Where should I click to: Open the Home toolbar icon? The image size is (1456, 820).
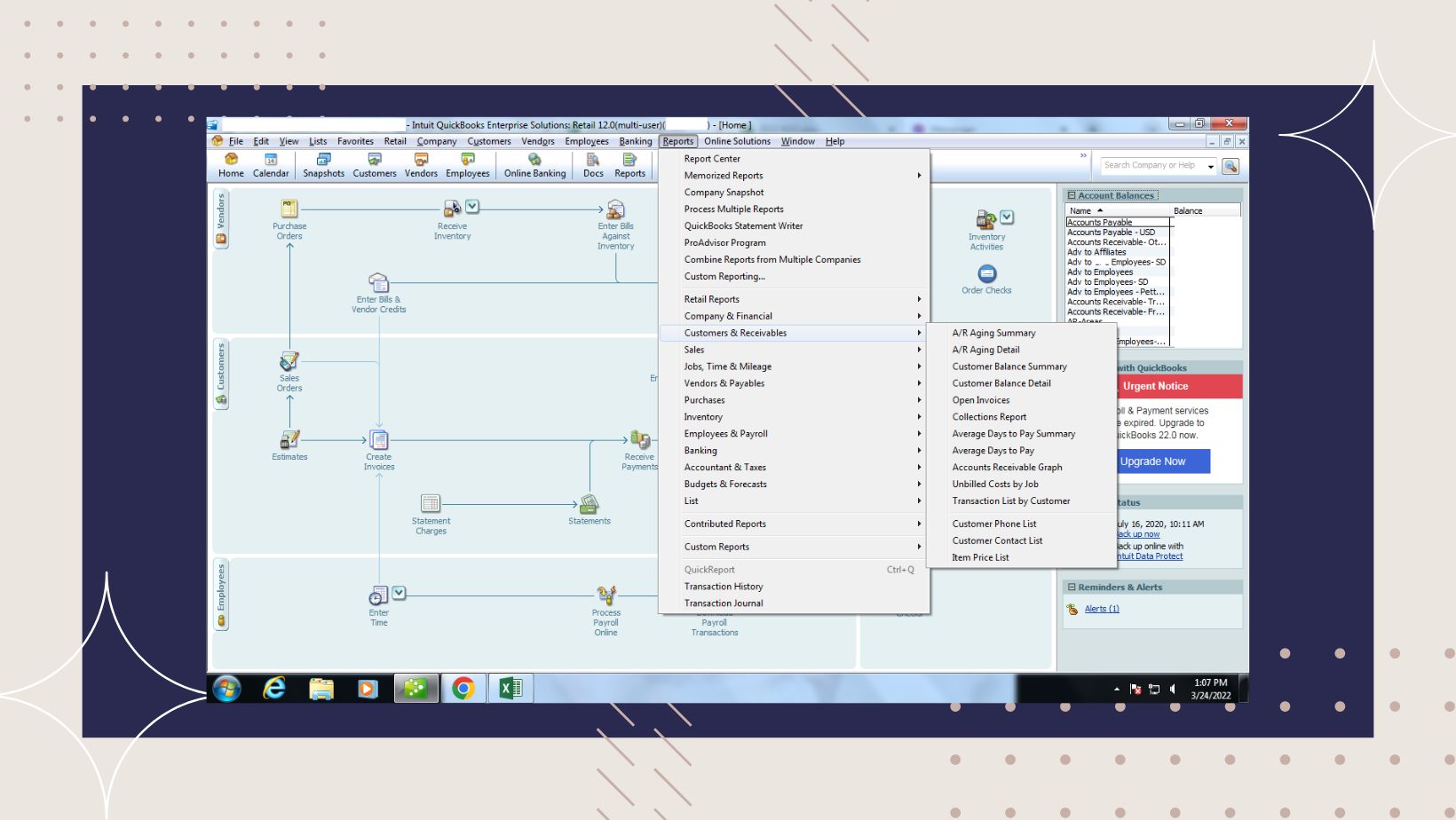coord(231,165)
